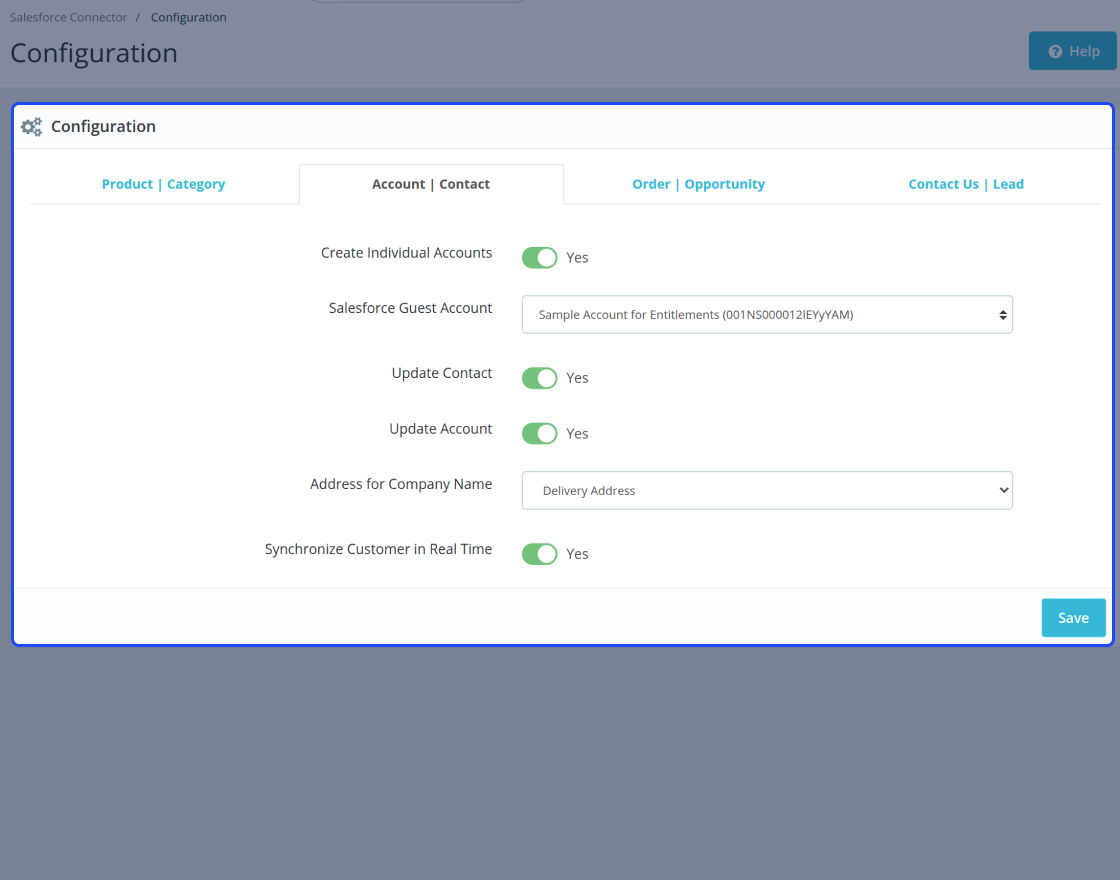Click the Configuration gears icon
This screenshot has width=1120, height=880.
[x=31, y=127]
